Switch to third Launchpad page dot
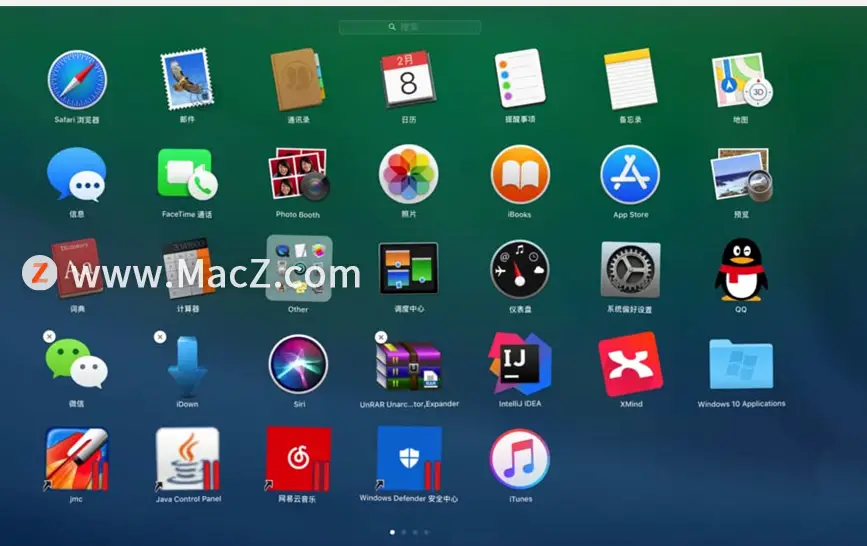The image size is (867, 546). (x=415, y=532)
